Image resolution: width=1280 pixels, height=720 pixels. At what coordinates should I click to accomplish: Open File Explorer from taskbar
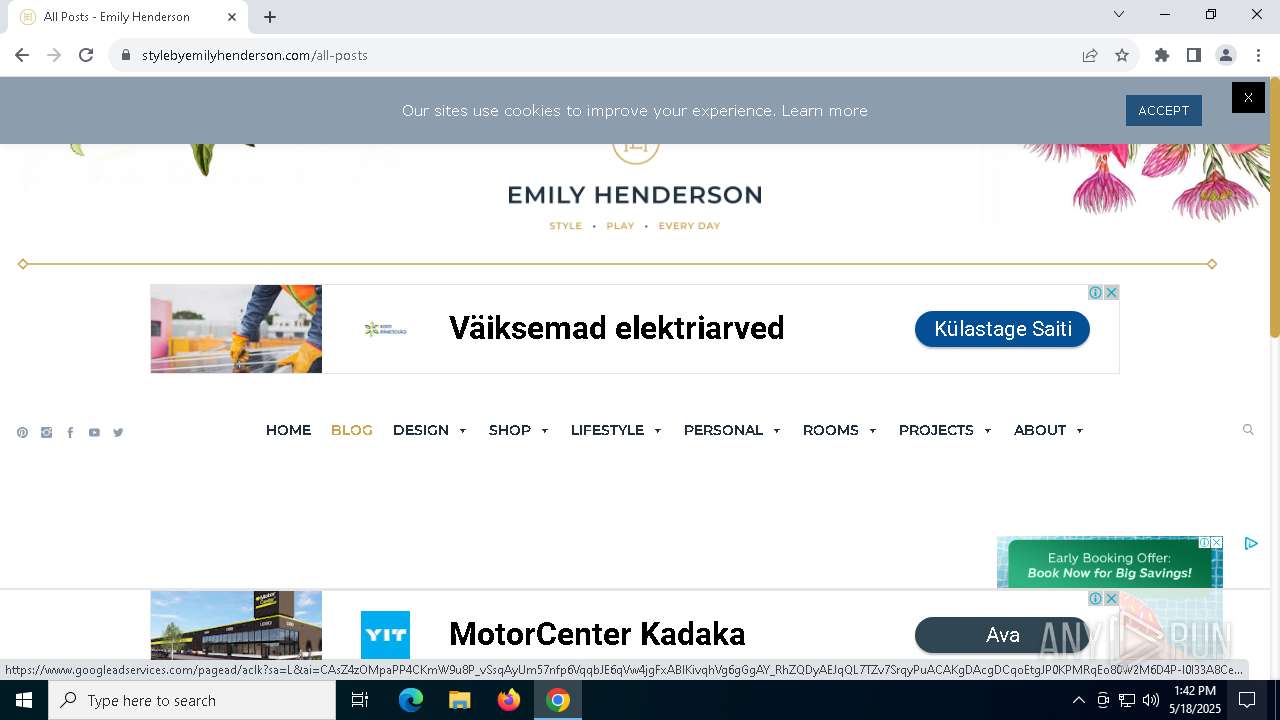click(459, 700)
